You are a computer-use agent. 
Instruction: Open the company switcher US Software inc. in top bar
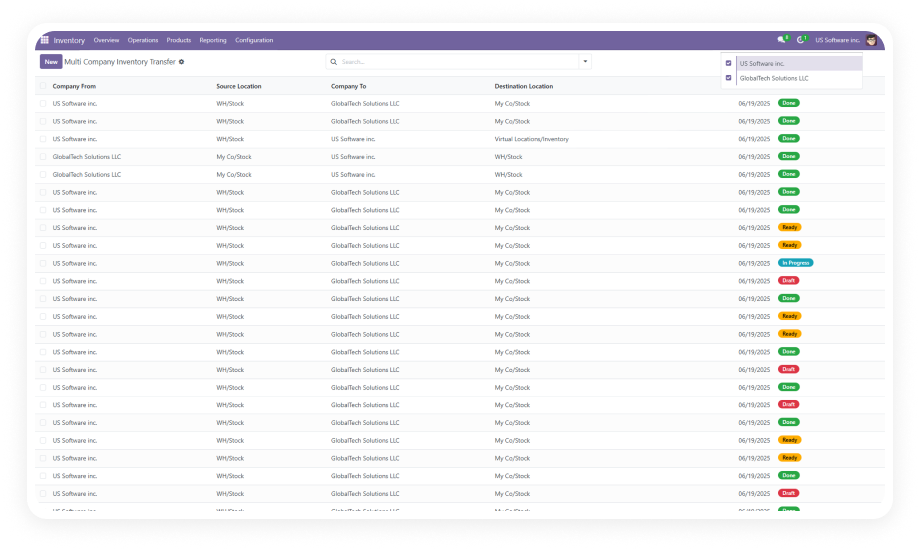click(837, 40)
